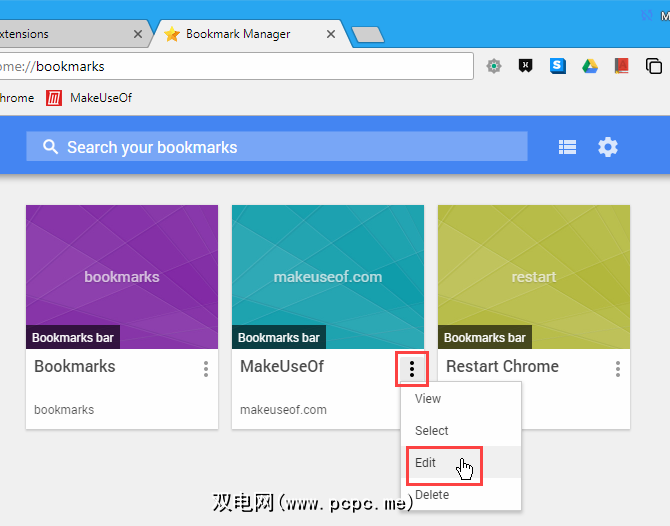Click the MakeUseOf favicon in bookmarks bar

pos(54,98)
